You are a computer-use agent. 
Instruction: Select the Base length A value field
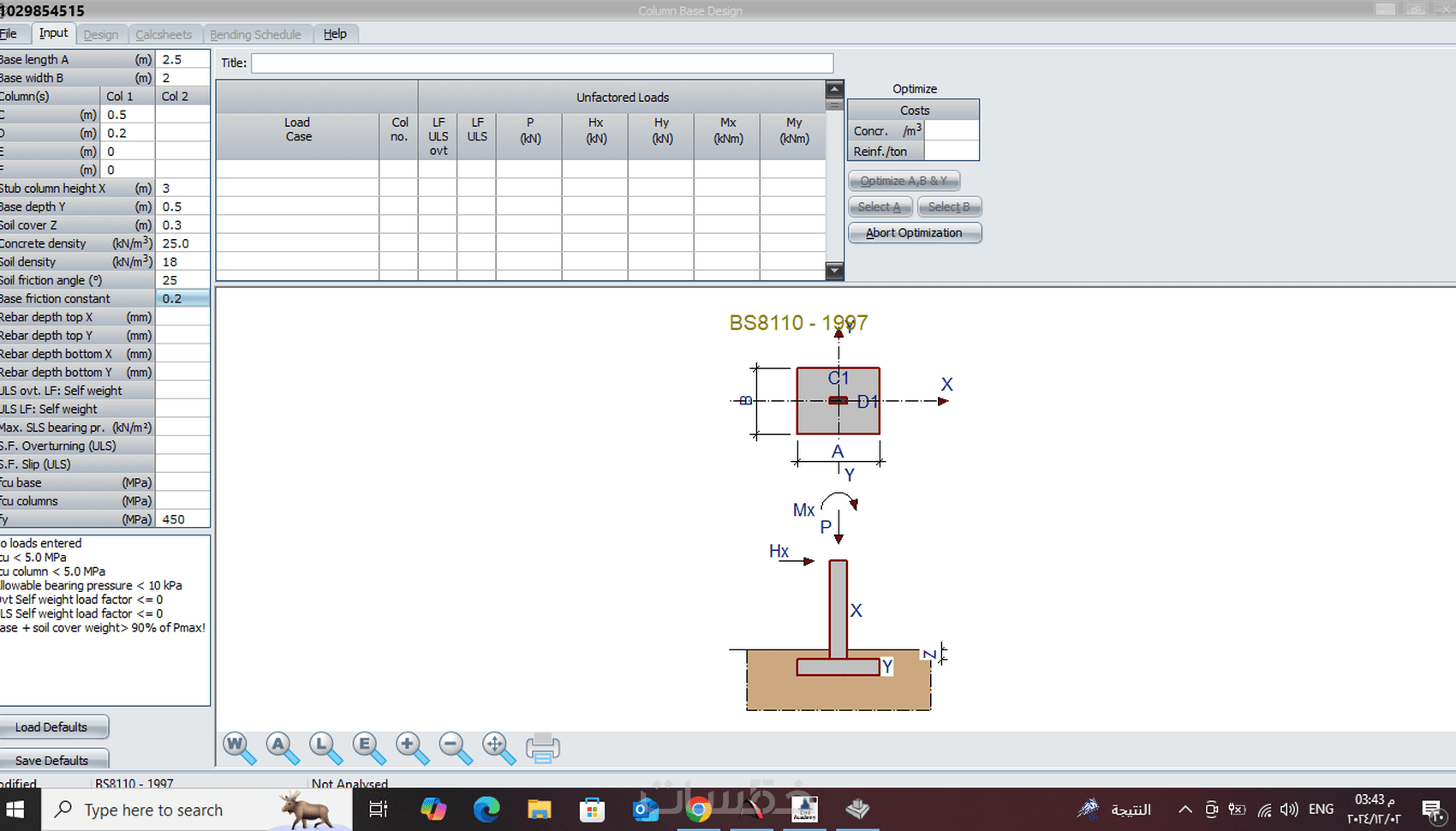point(182,59)
